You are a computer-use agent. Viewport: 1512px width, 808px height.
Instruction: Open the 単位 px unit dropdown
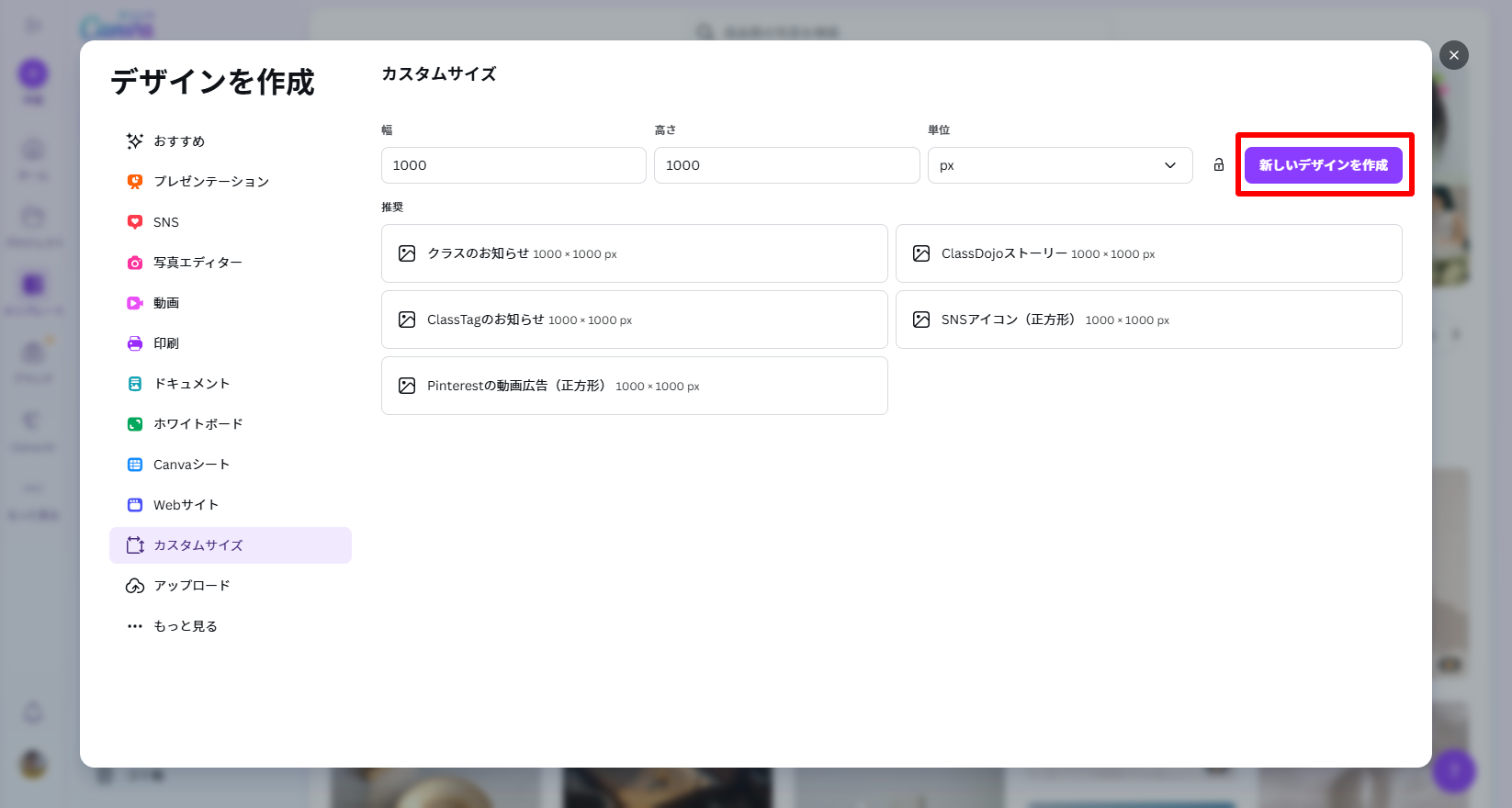pos(1059,165)
